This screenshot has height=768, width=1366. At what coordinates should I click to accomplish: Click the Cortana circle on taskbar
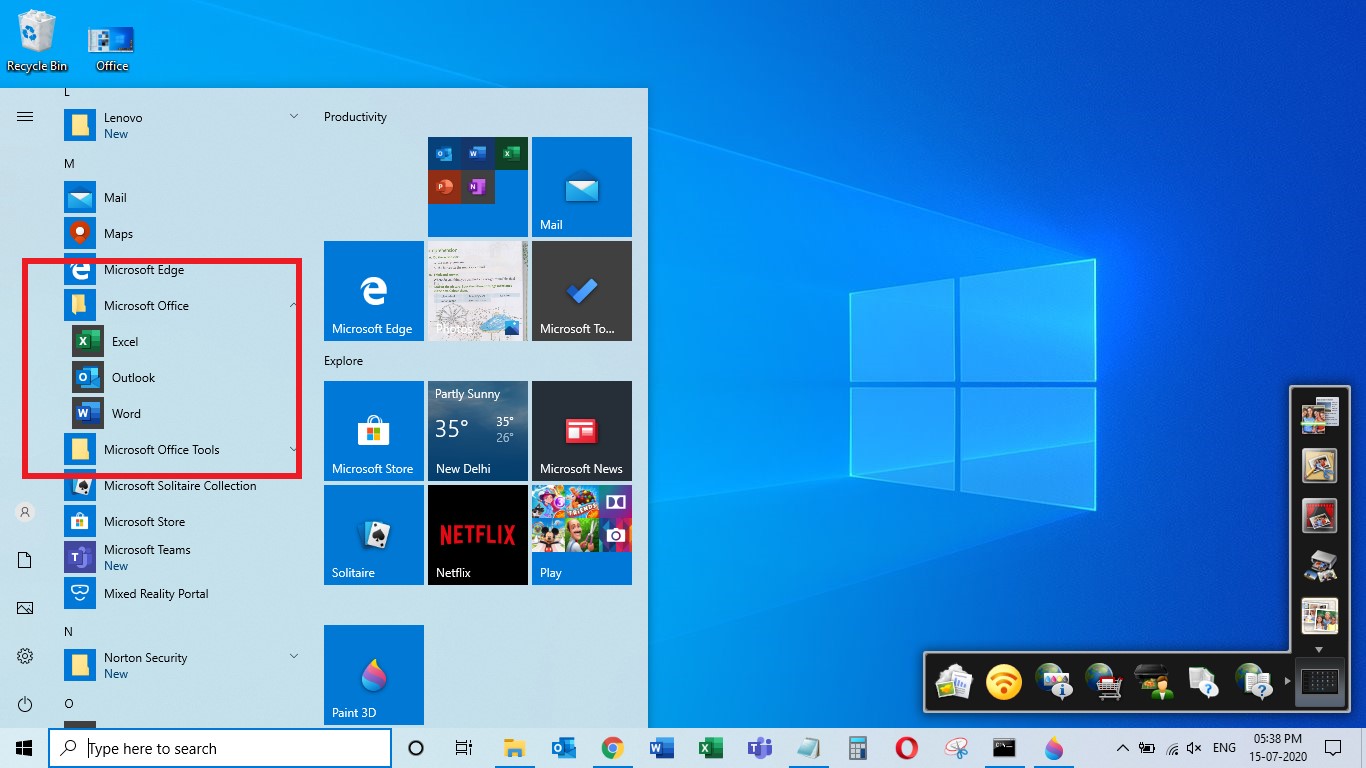[416, 748]
